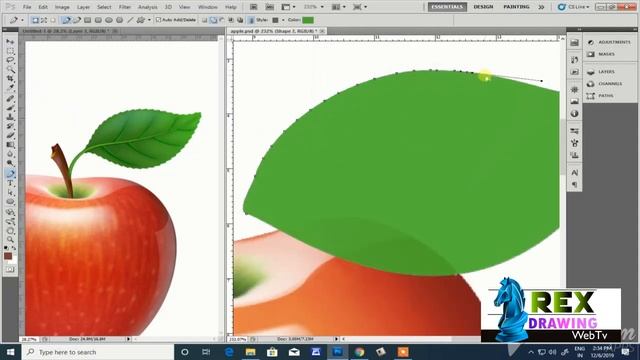
Task: Switch to the Essentials workspace
Action: pyautogui.click(x=447, y=7)
